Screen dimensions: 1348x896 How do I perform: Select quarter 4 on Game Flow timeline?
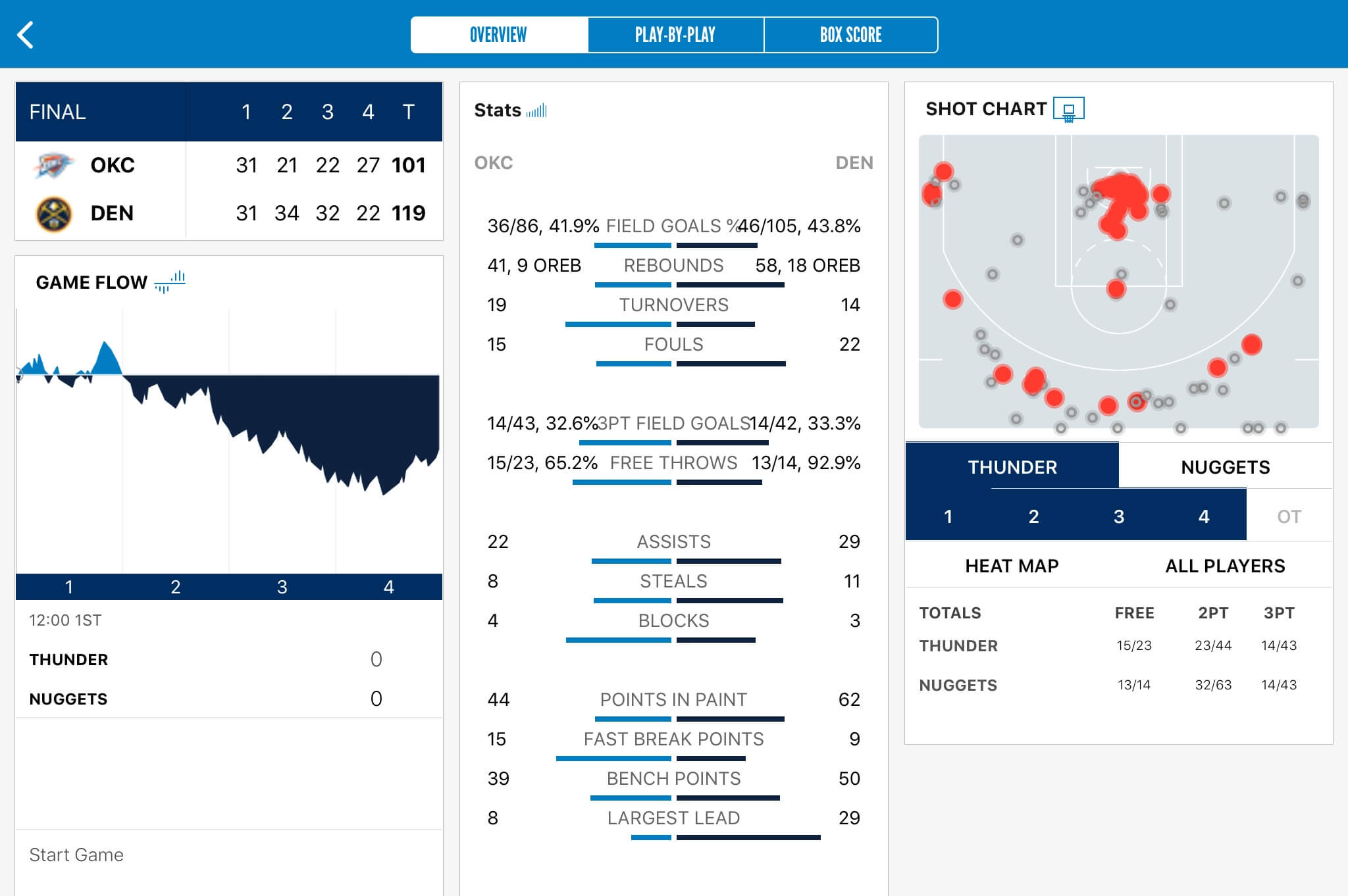tap(389, 587)
